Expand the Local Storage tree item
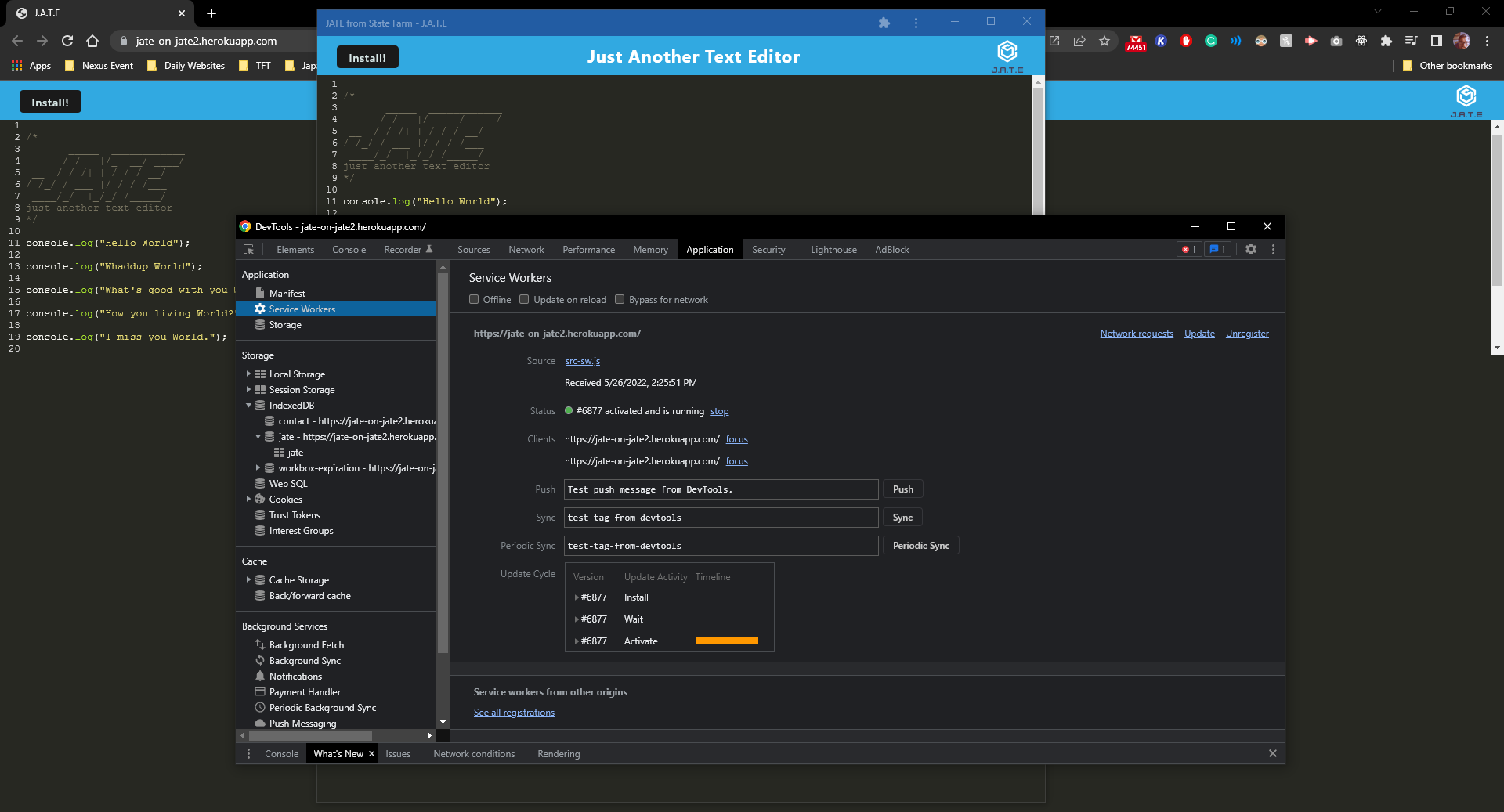 [249, 374]
